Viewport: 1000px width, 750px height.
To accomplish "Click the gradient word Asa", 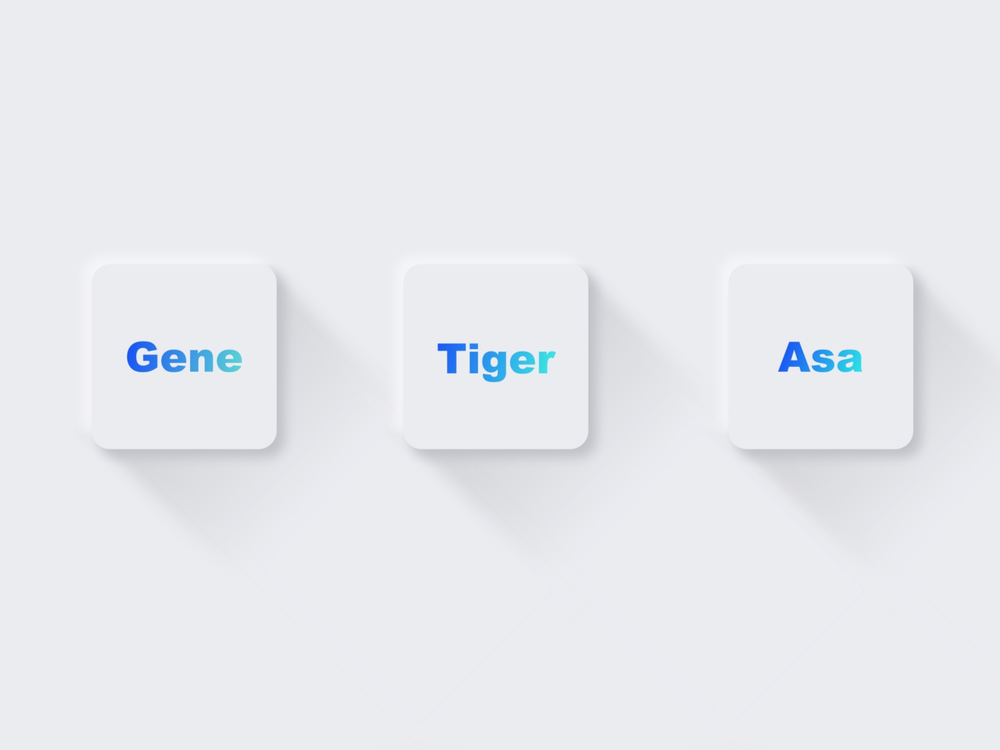I will click(x=820, y=357).
